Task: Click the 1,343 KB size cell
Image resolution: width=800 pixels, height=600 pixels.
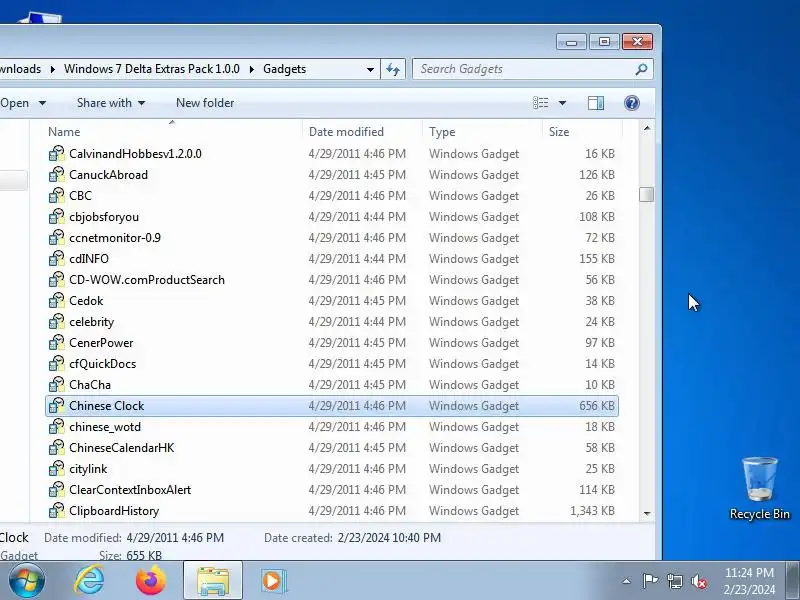Action: (592, 511)
